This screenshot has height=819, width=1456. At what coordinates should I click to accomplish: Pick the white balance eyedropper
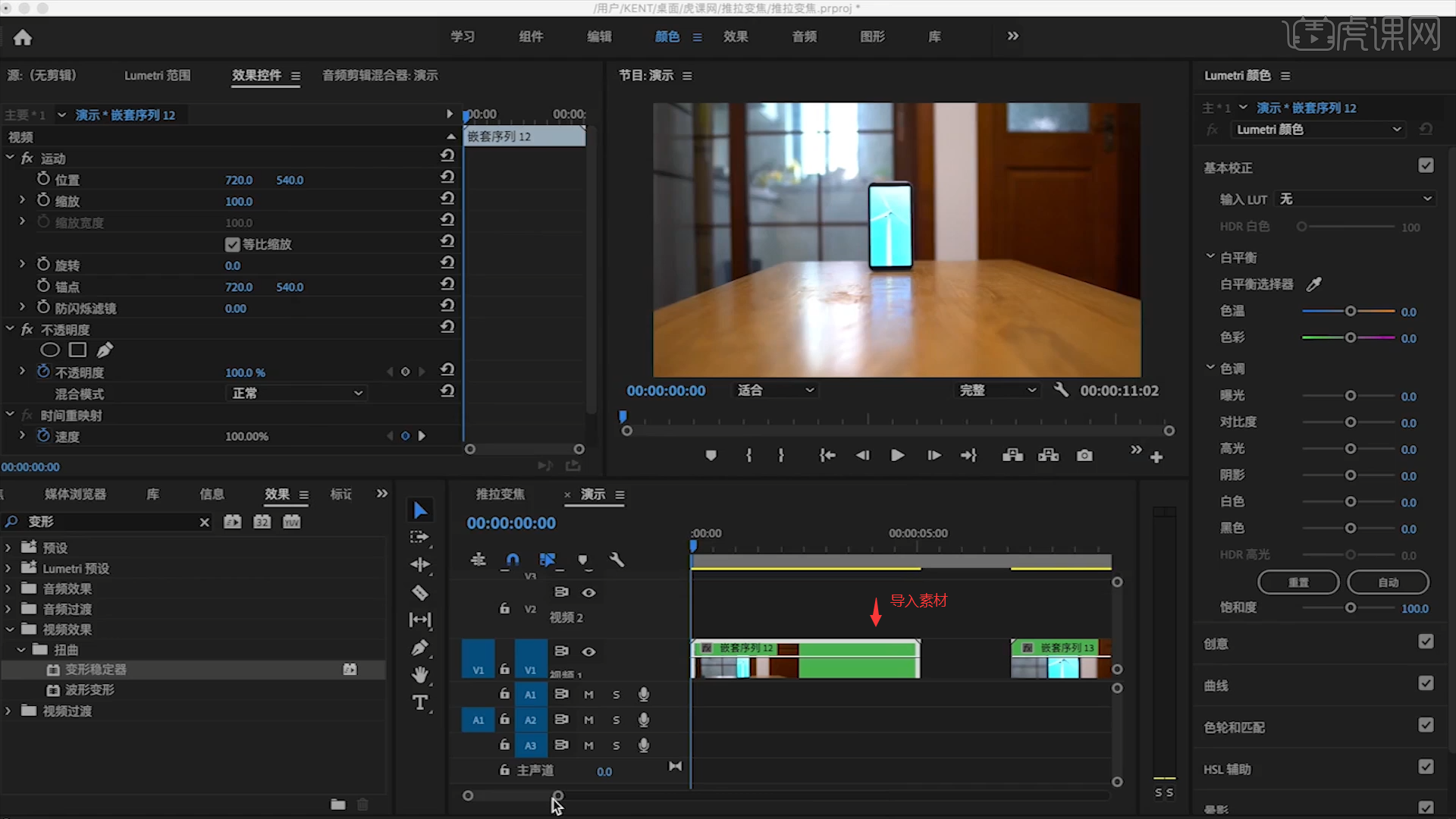click(1313, 284)
